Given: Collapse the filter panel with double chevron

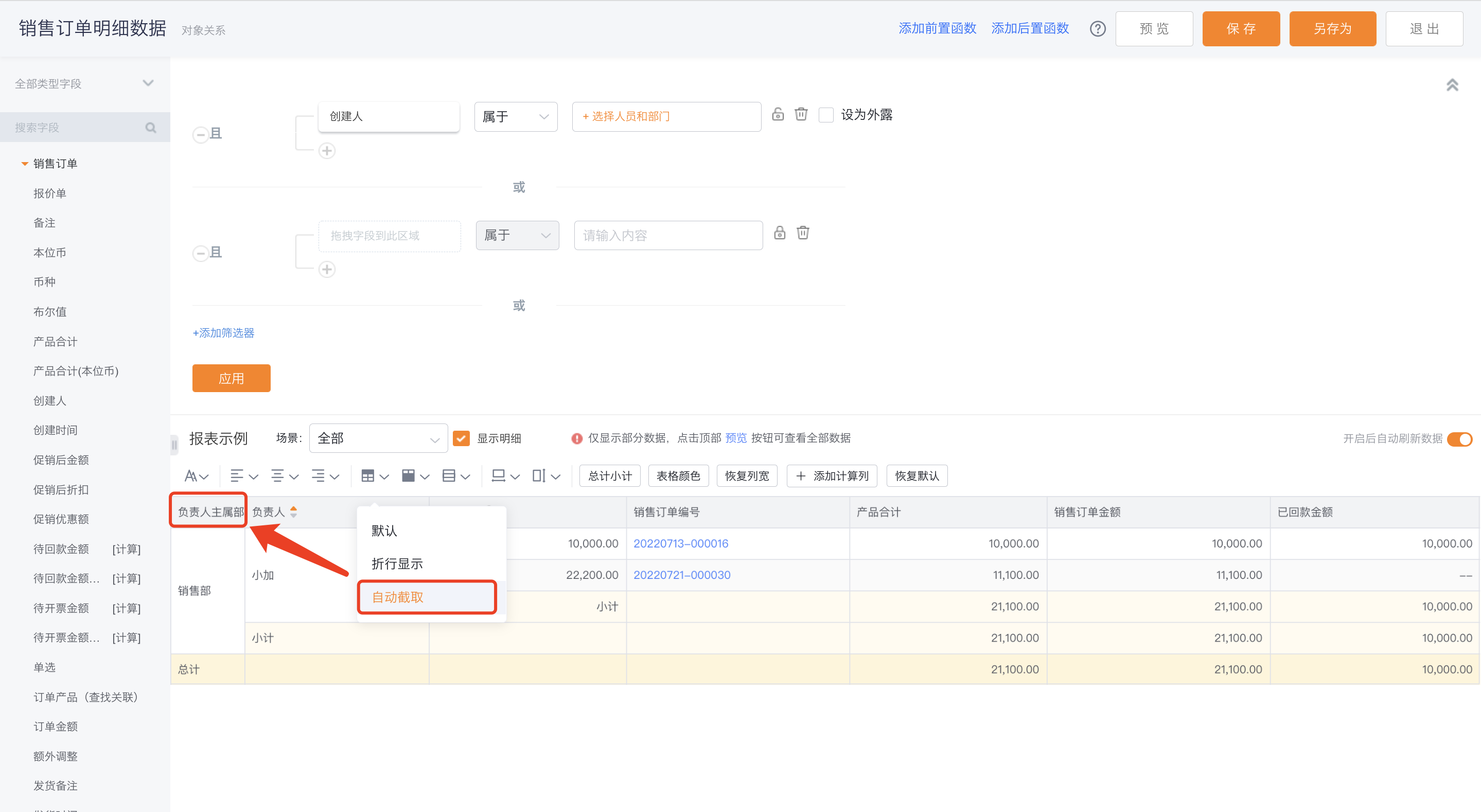Looking at the screenshot, I should (x=1452, y=85).
